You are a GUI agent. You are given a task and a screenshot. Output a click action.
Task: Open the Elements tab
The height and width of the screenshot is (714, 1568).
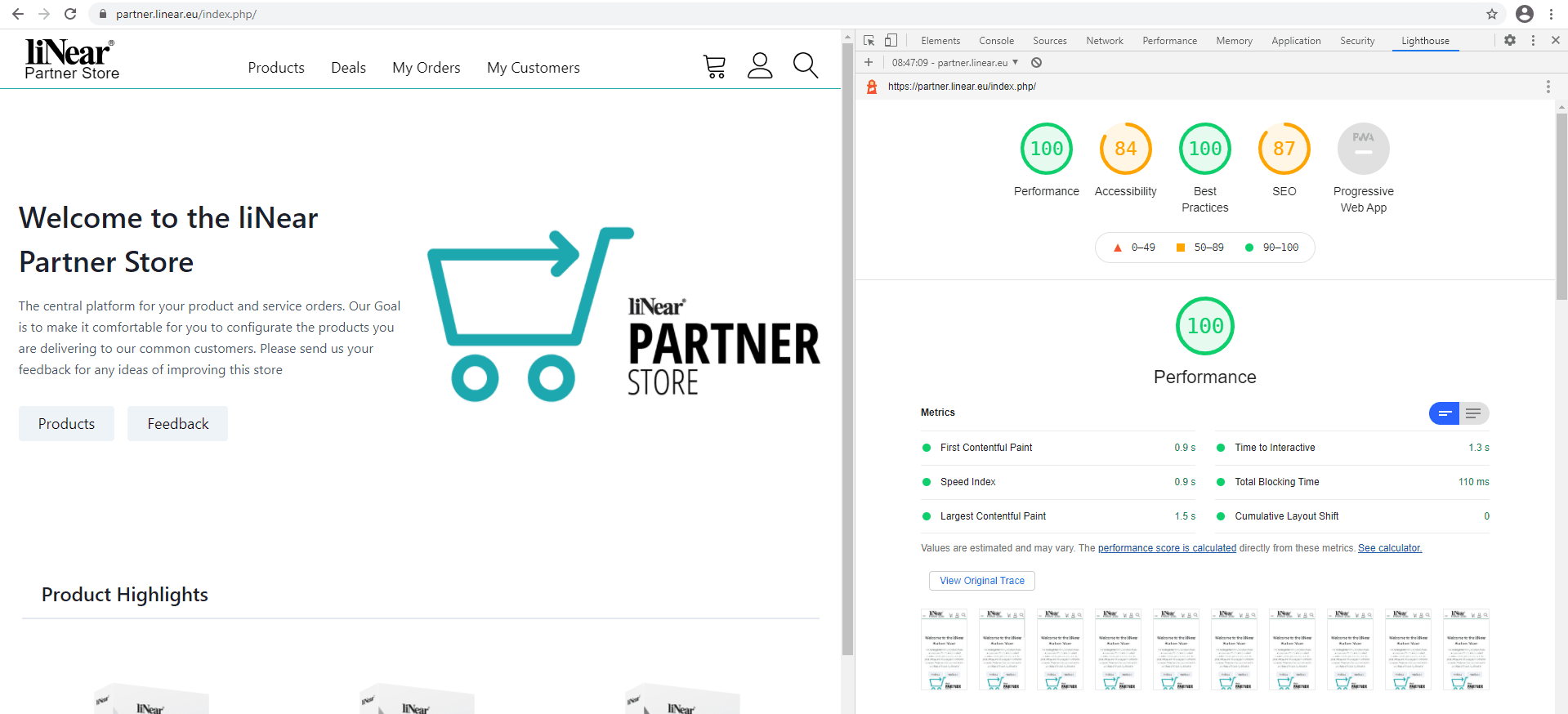940,41
